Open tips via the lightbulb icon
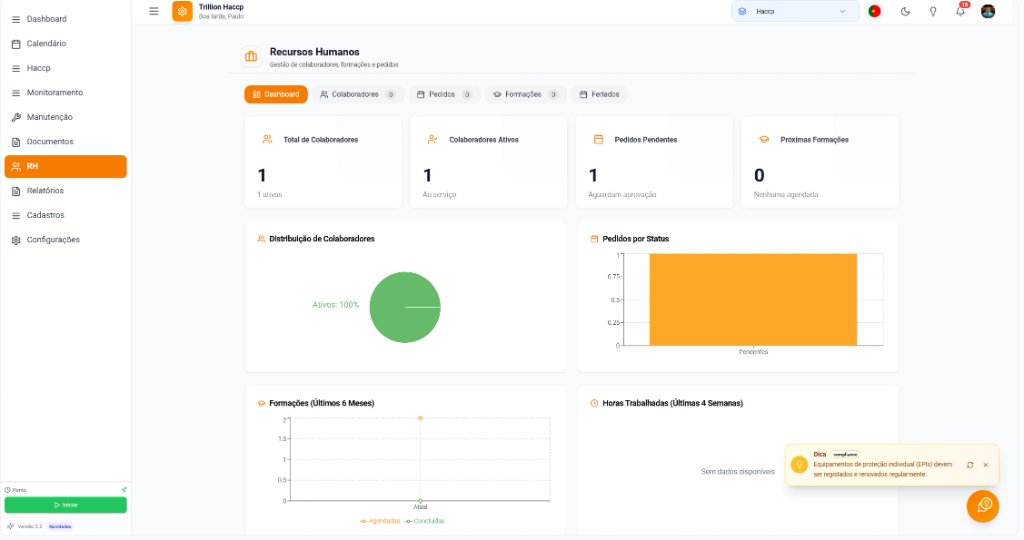 933,11
